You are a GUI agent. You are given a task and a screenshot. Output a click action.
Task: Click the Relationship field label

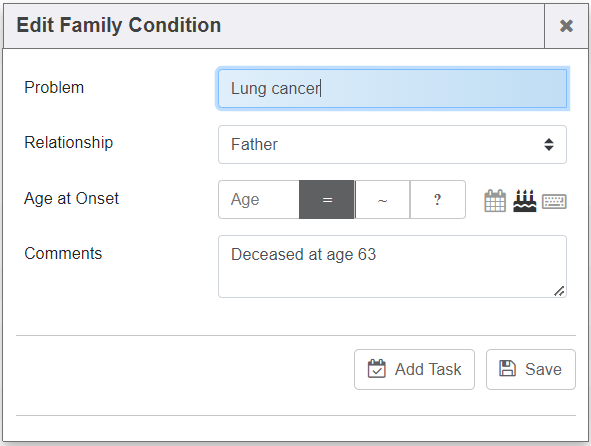69,143
